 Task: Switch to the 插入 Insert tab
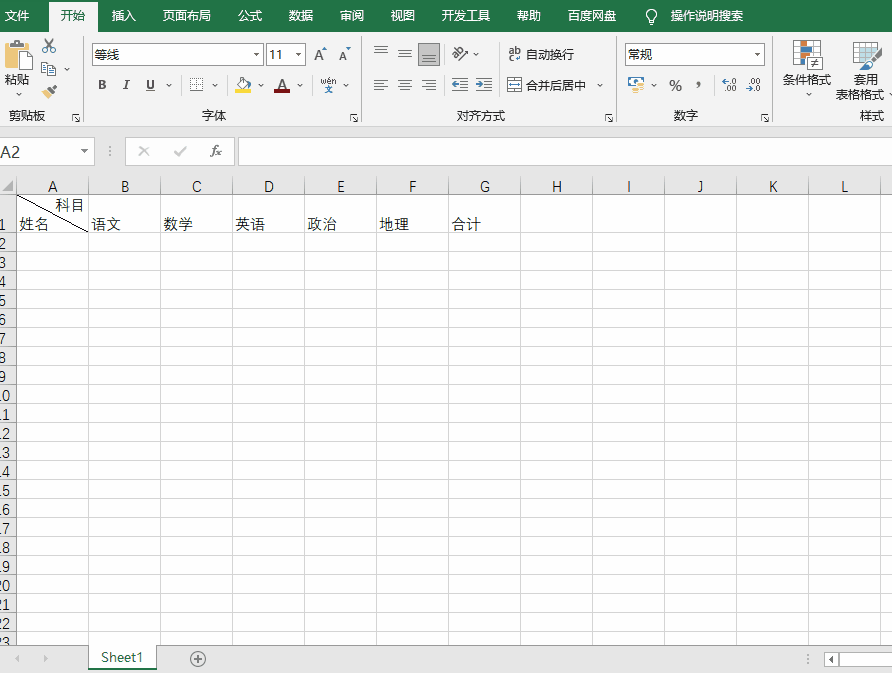pos(123,15)
